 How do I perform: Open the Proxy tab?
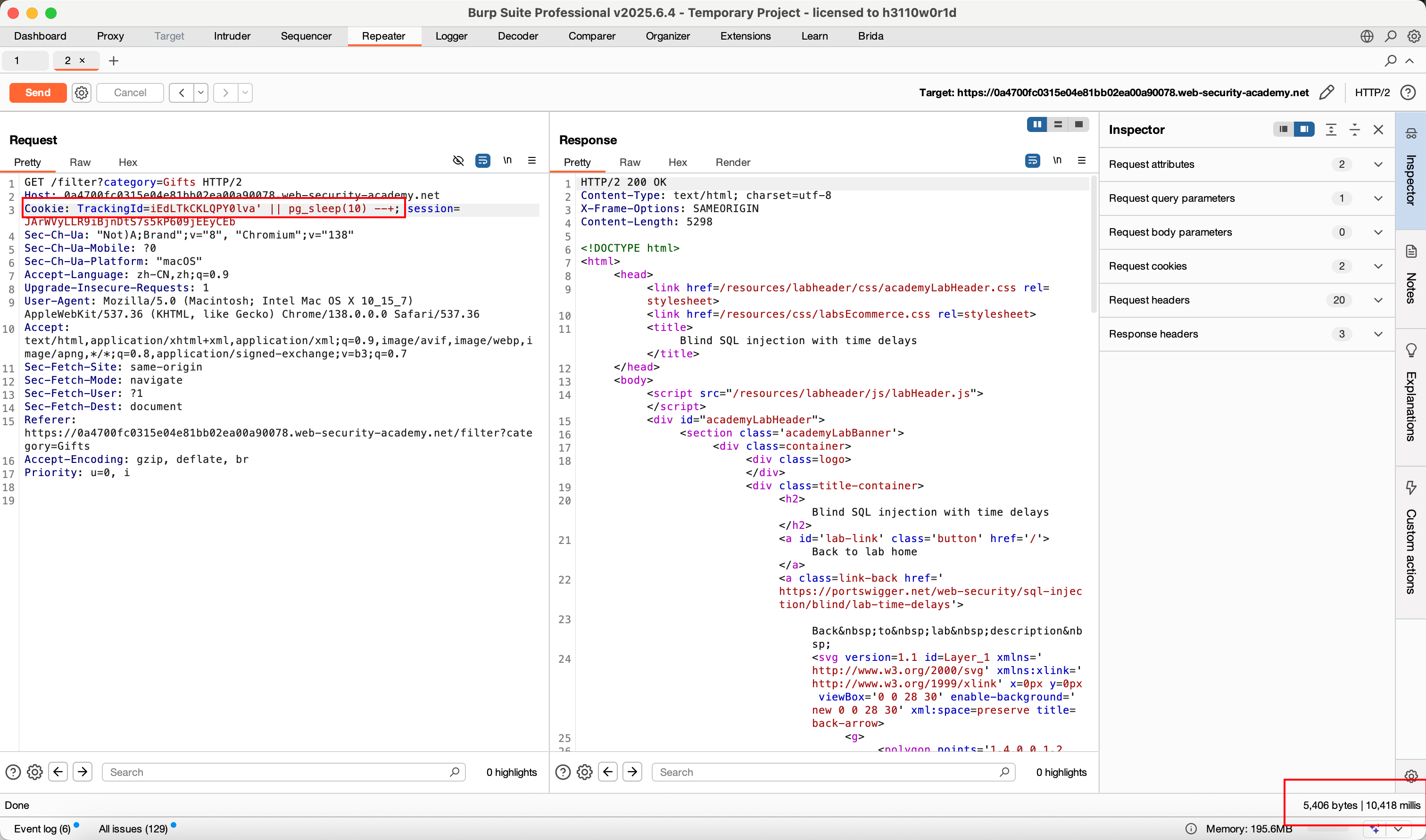(110, 36)
